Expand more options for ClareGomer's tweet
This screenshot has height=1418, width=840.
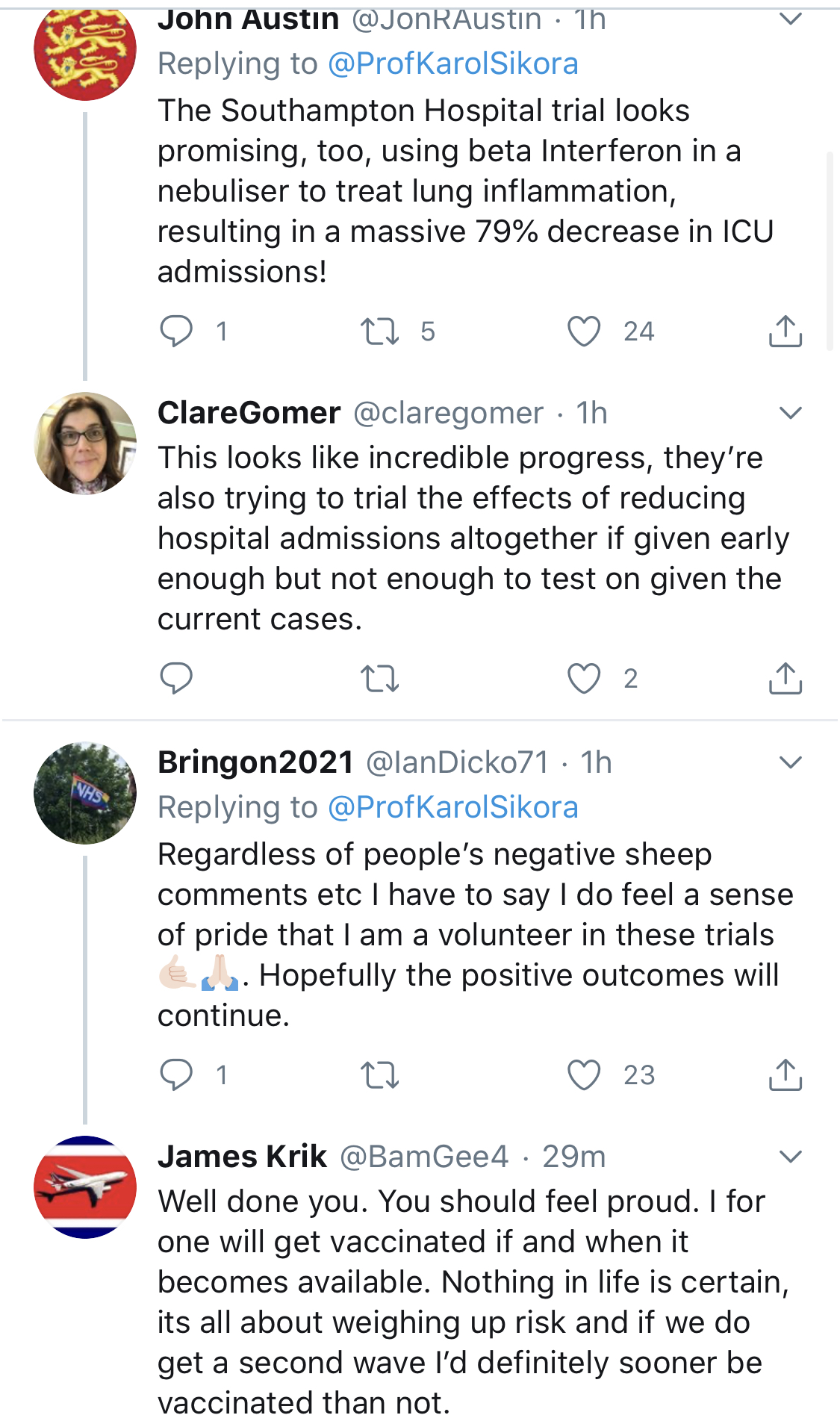pos(790,412)
